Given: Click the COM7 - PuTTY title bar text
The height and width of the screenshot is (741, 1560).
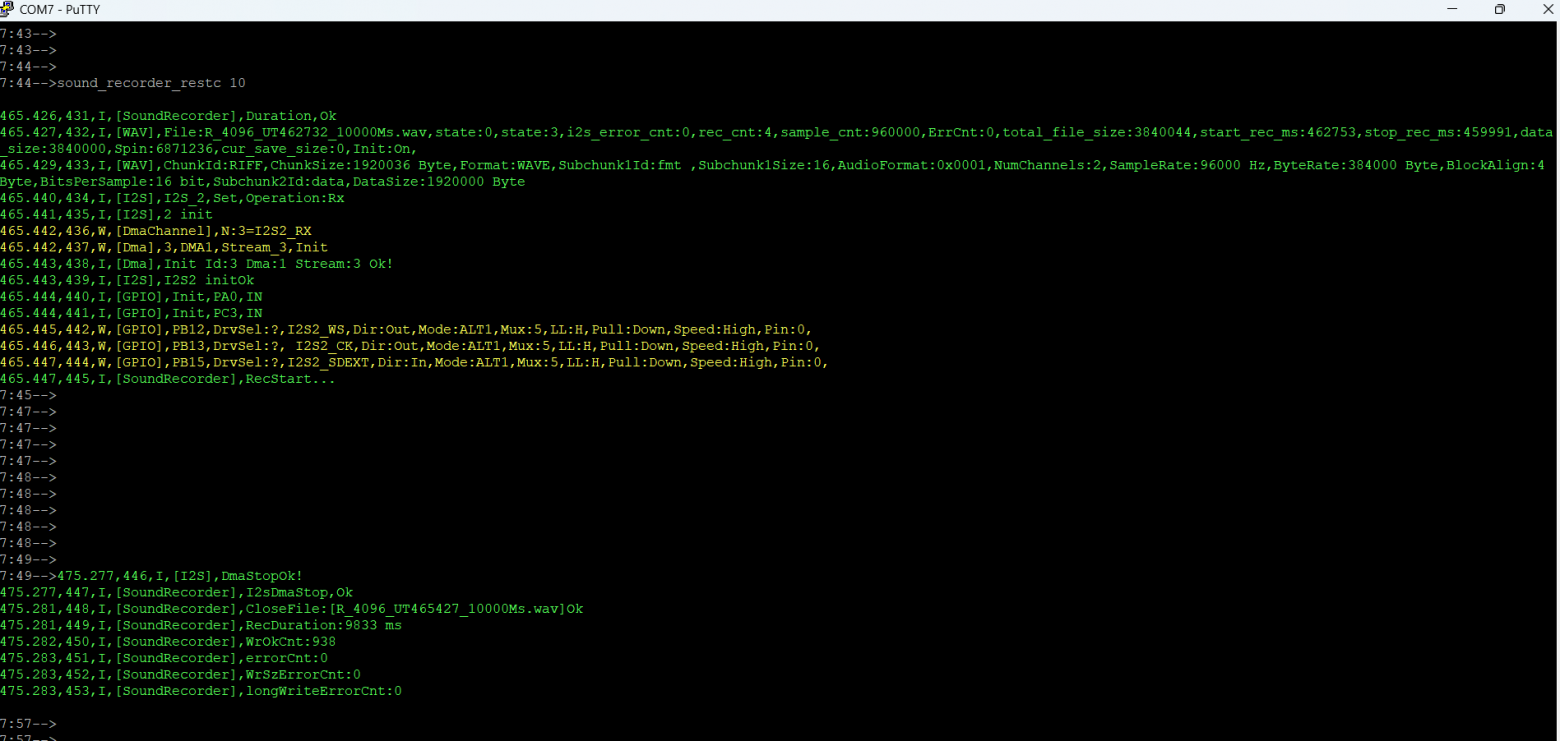Looking at the screenshot, I should click(60, 9).
